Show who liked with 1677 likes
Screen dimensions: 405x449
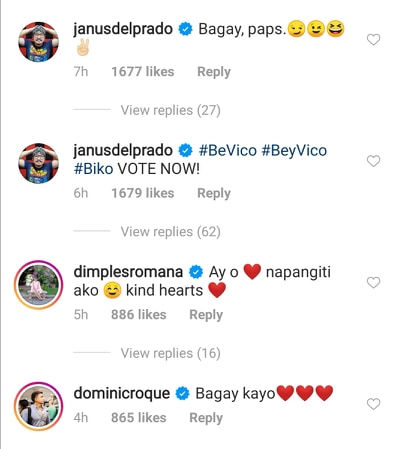142,72
